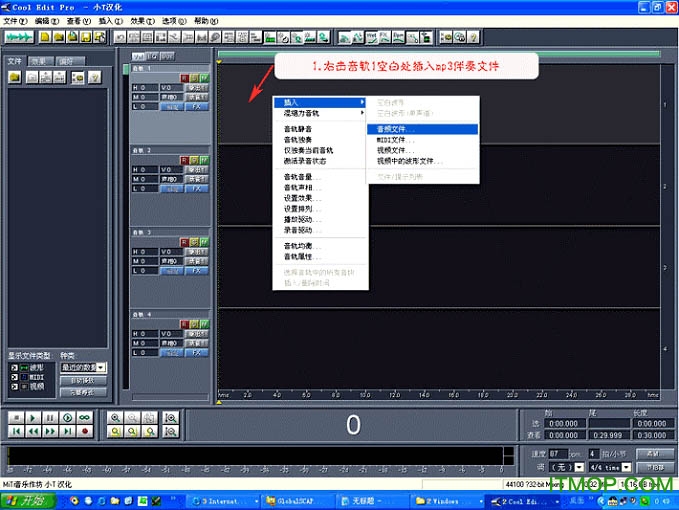679x510 pixels.
Task: Toggle the waveform file type checkbox
Action: coord(14,367)
